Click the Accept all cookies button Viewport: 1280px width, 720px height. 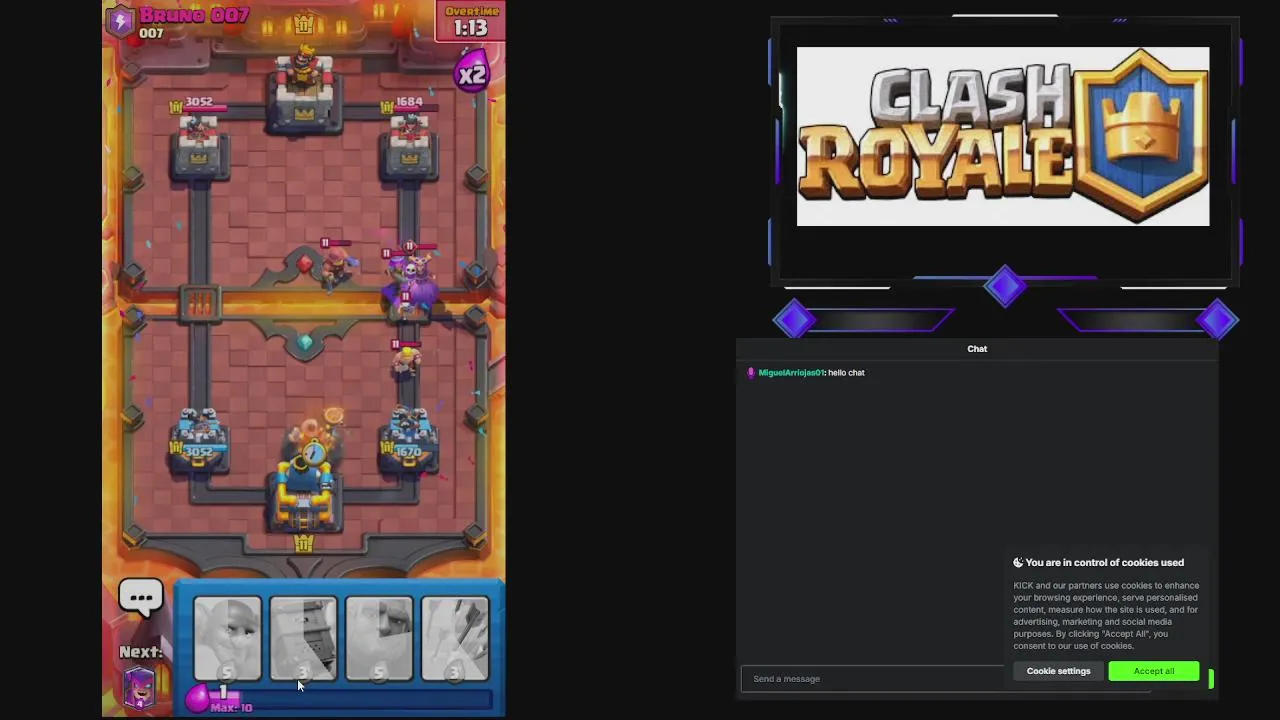click(1154, 671)
